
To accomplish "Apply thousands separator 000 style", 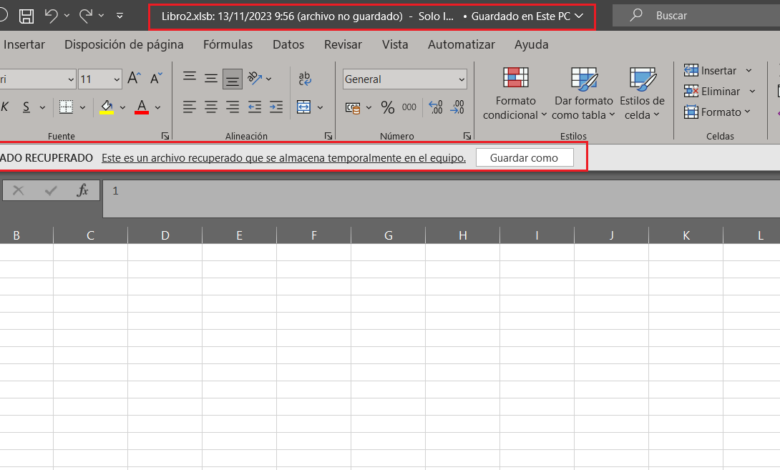I will 409,107.
